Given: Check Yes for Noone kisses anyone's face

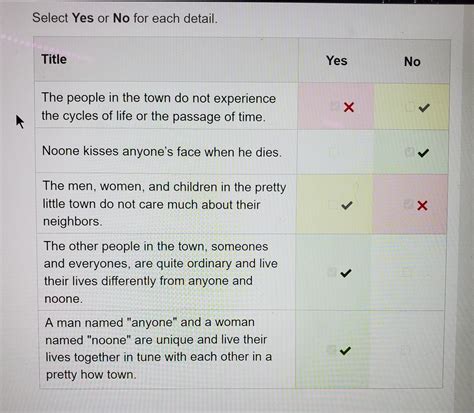Looking at the screenshot, I should [333, 152].
